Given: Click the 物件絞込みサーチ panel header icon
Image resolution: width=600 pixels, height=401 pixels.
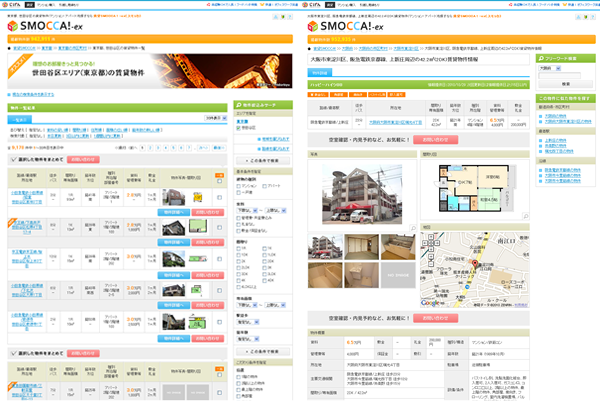Looking at the screenshot, I should click(x=237, y=104).
